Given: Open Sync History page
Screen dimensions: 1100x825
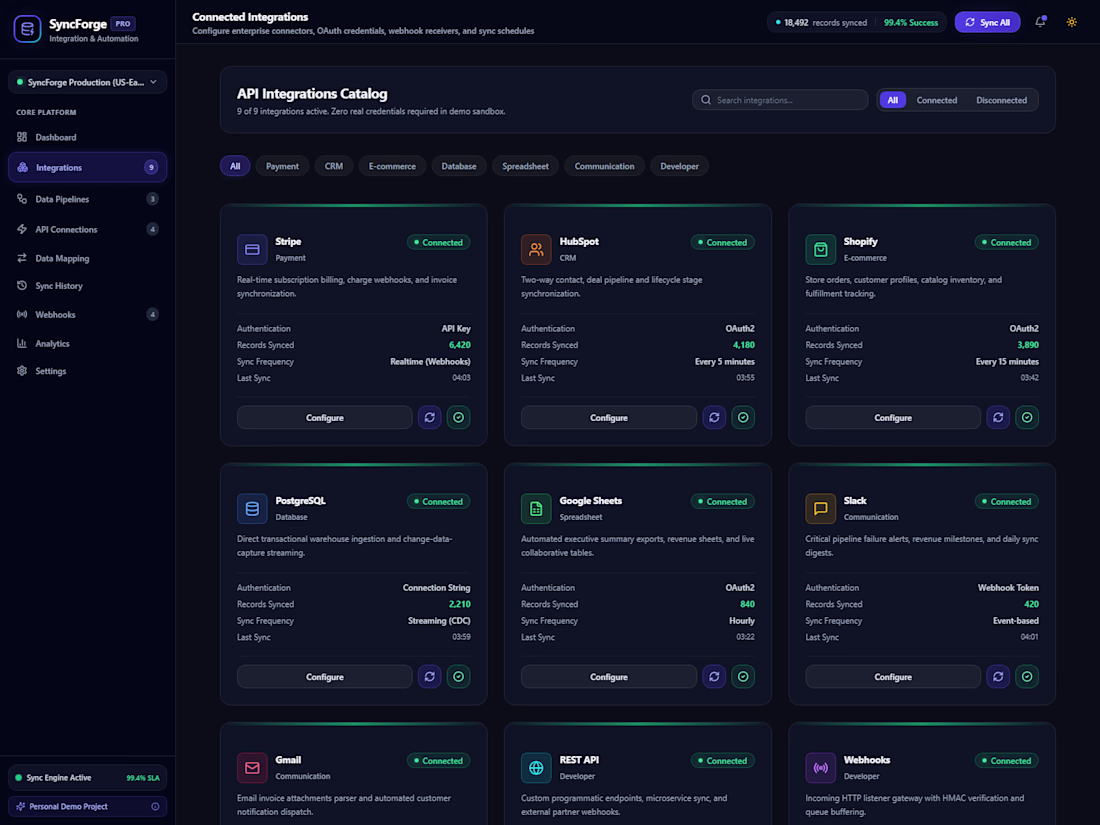Looking at the screenshot, I should click(x=88, y=286).
